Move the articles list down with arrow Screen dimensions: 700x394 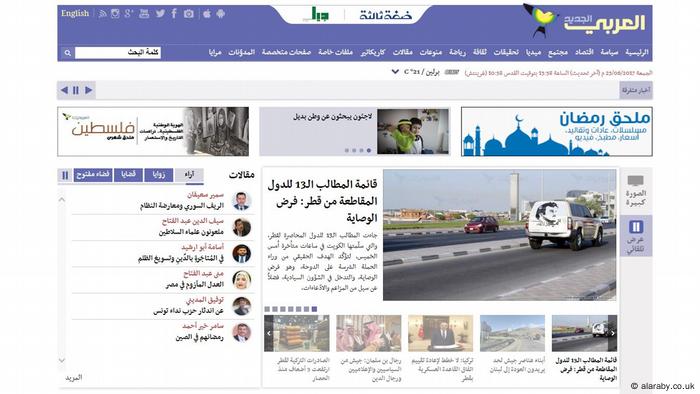(x=62, y=360)
